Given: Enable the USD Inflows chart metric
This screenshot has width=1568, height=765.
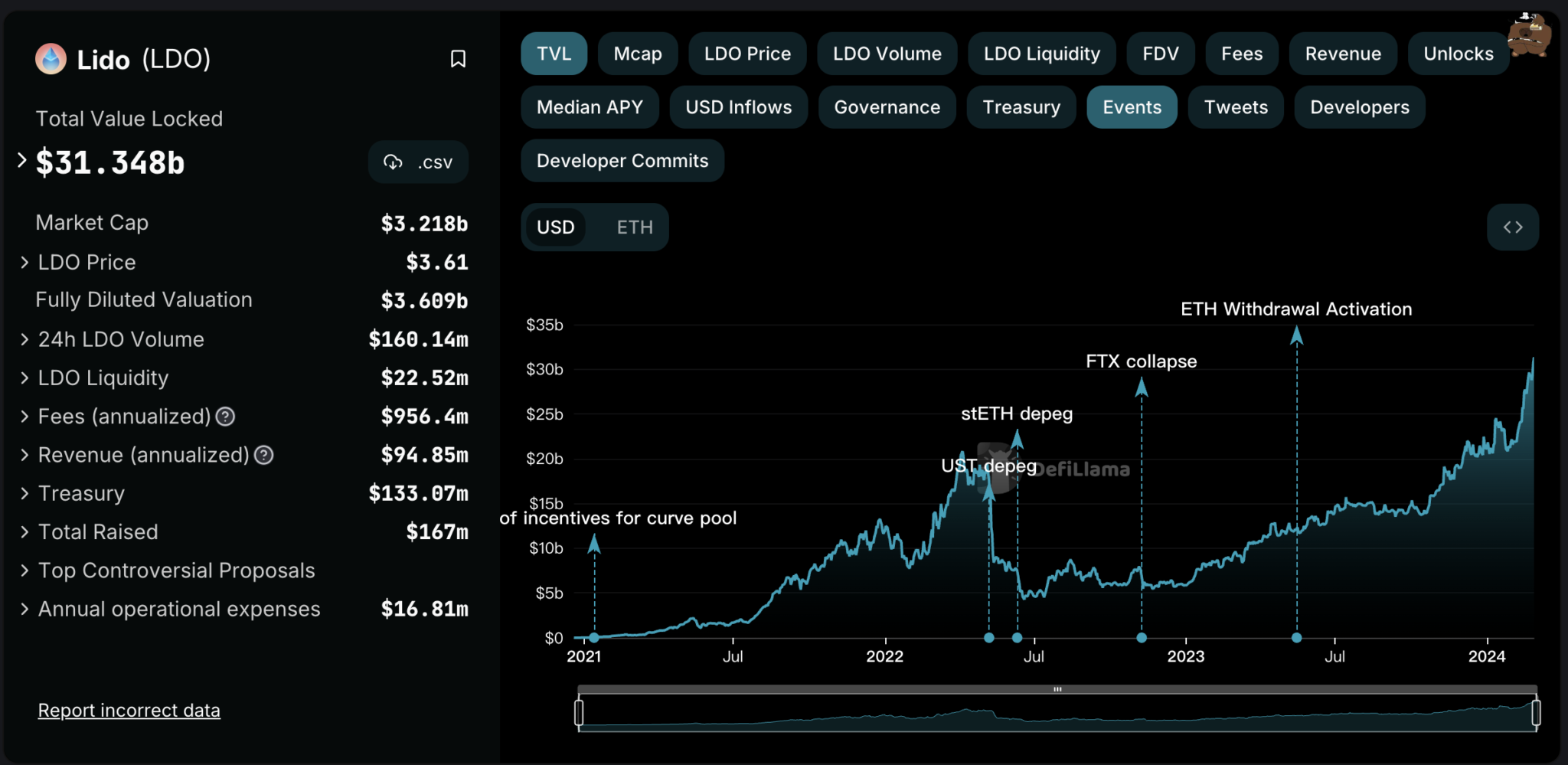Looking at the screenshot, I should tap(739, 107).
